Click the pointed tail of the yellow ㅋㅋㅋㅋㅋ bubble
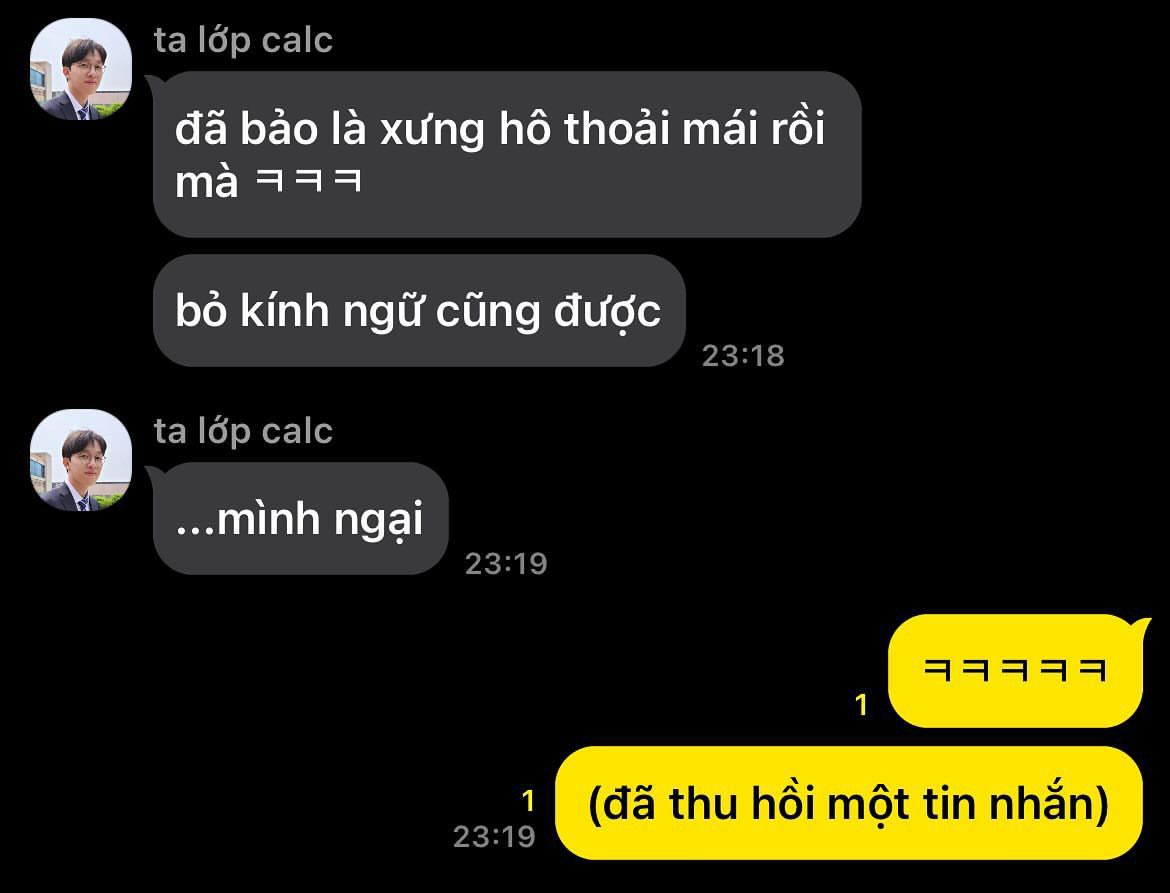 [1142, 625]
